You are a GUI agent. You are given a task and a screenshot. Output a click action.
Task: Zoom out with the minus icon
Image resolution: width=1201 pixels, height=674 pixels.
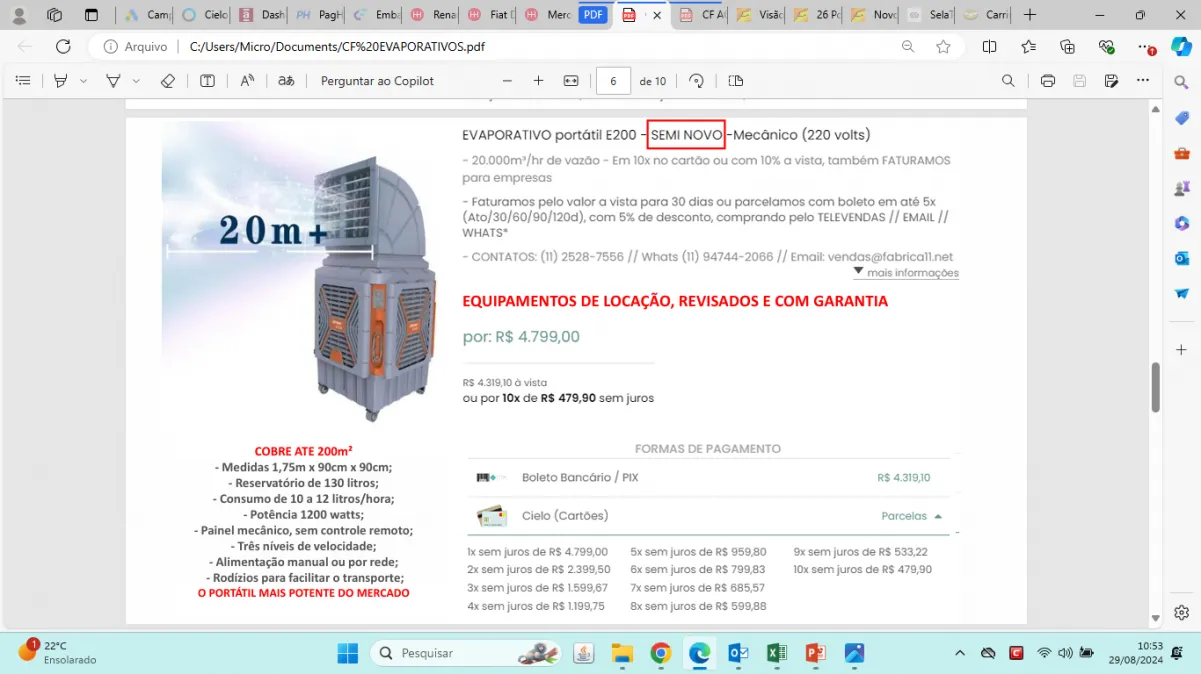[x=507, y=81]
